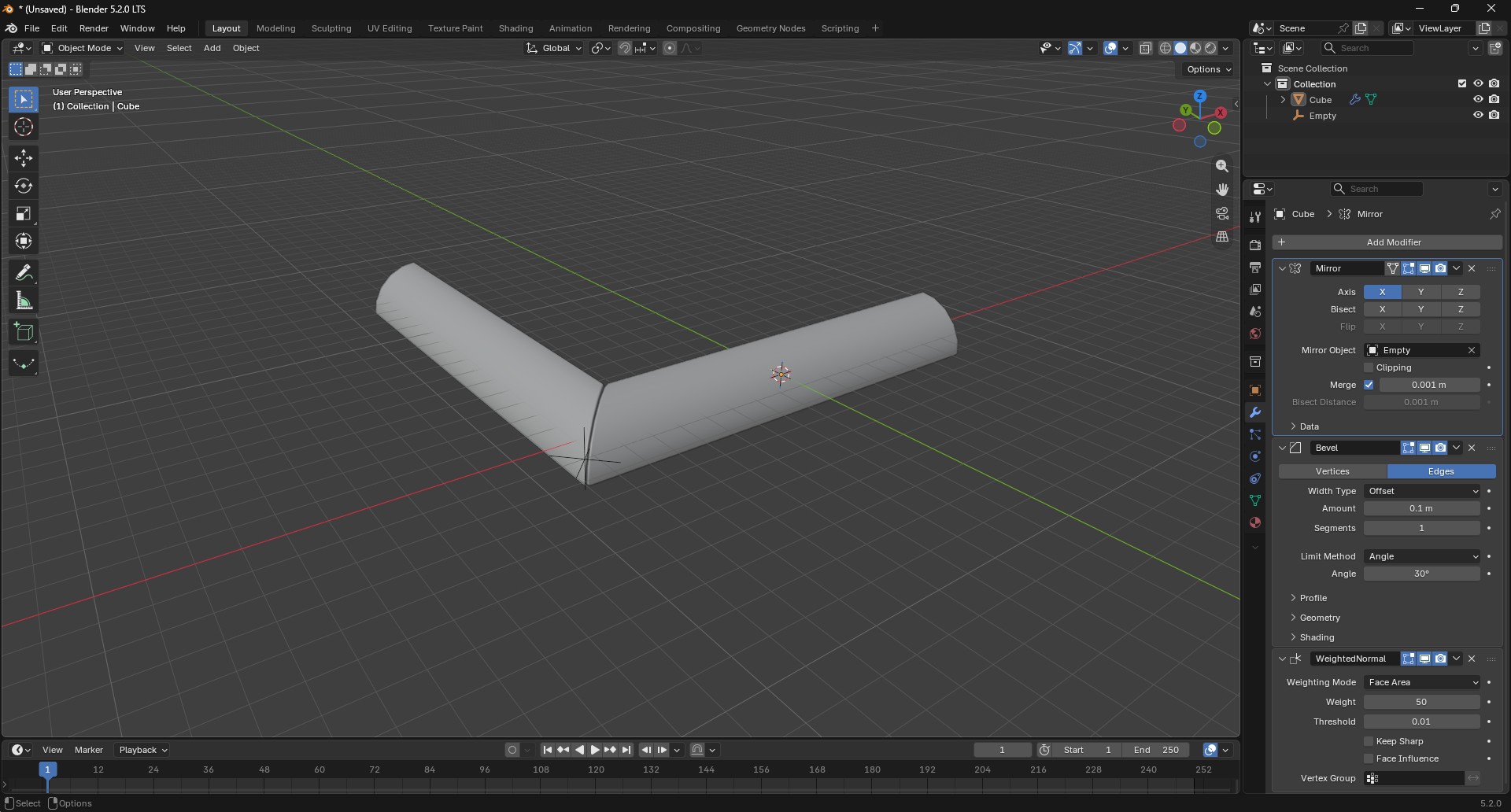Open the Physics properties tab
The height and width of the screenshot is (812, 1511).
point(1255,456)
